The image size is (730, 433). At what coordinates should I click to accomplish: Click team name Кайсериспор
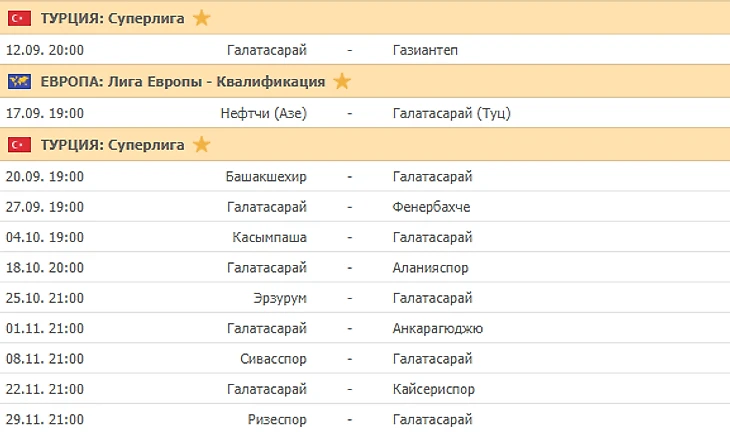click(x=435, y=389)
